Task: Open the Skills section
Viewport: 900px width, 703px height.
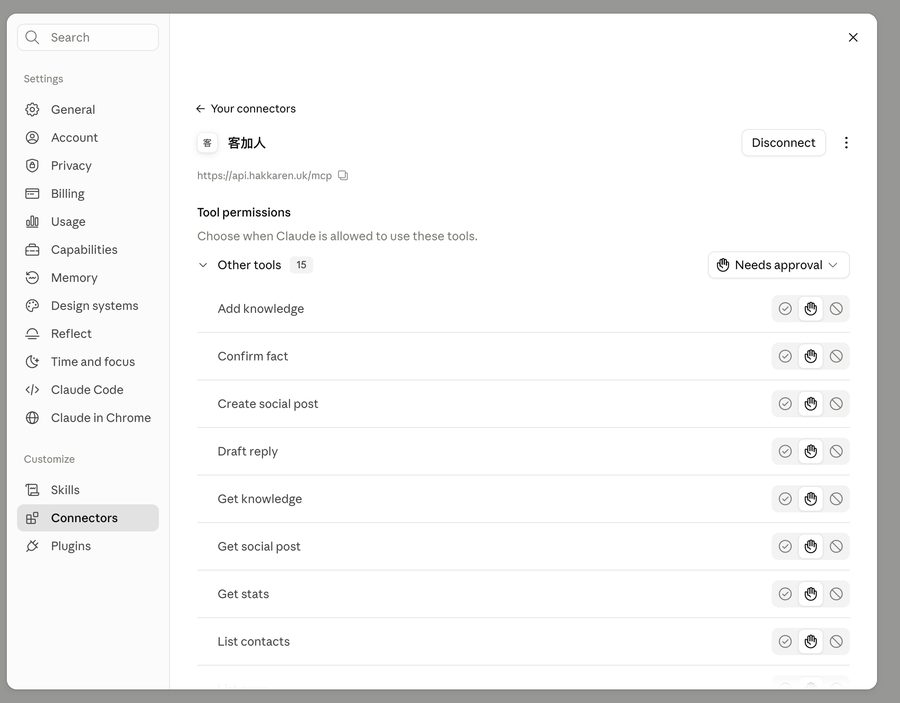Action: point(88,490)
